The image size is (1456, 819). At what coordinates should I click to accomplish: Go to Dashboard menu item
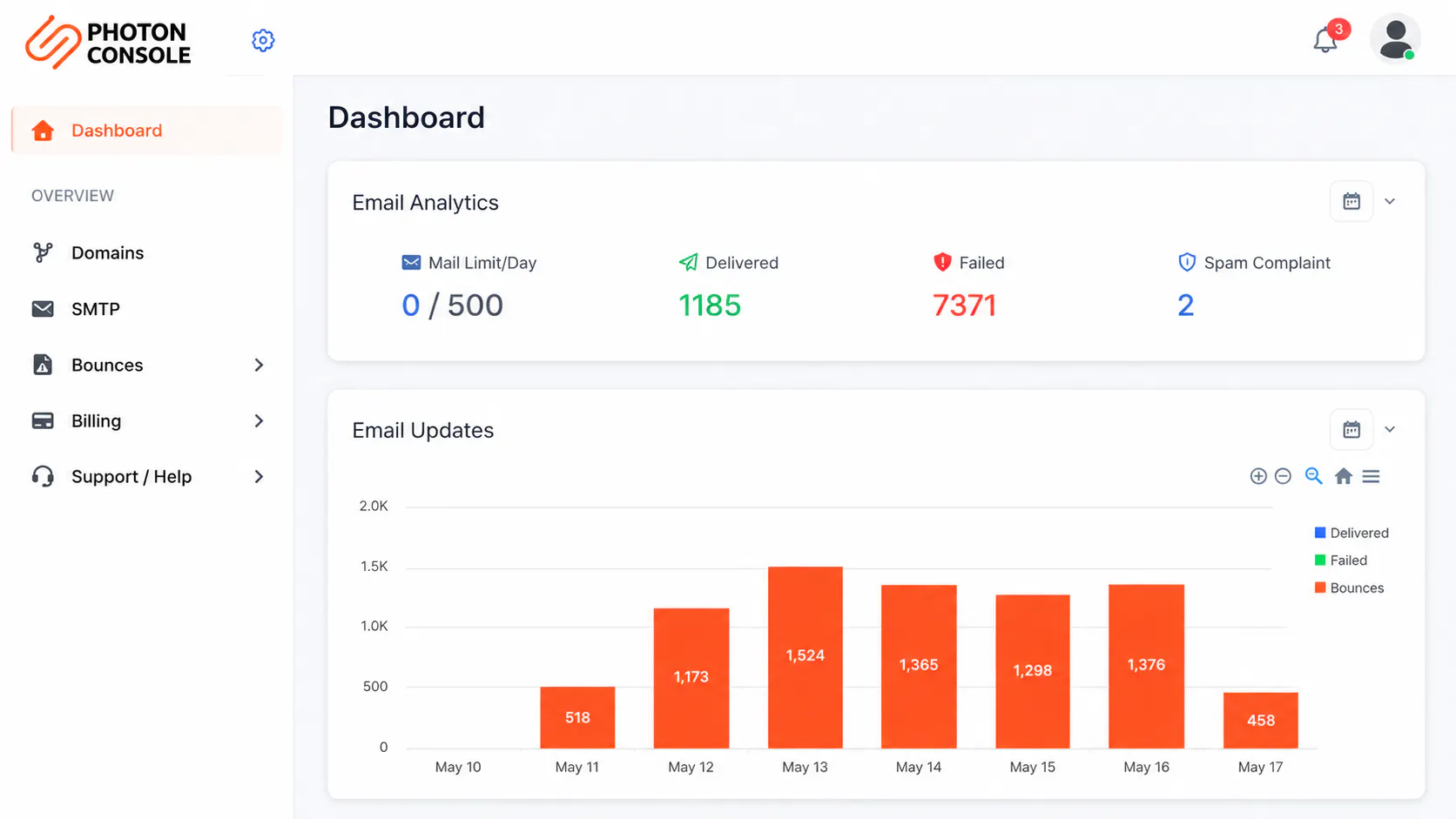(x=146, y=131)
